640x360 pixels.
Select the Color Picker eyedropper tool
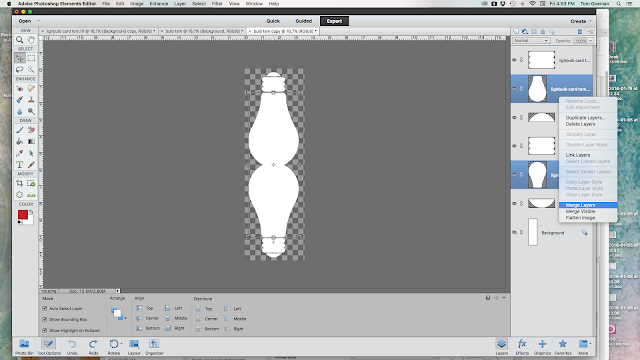coord(19,153)
